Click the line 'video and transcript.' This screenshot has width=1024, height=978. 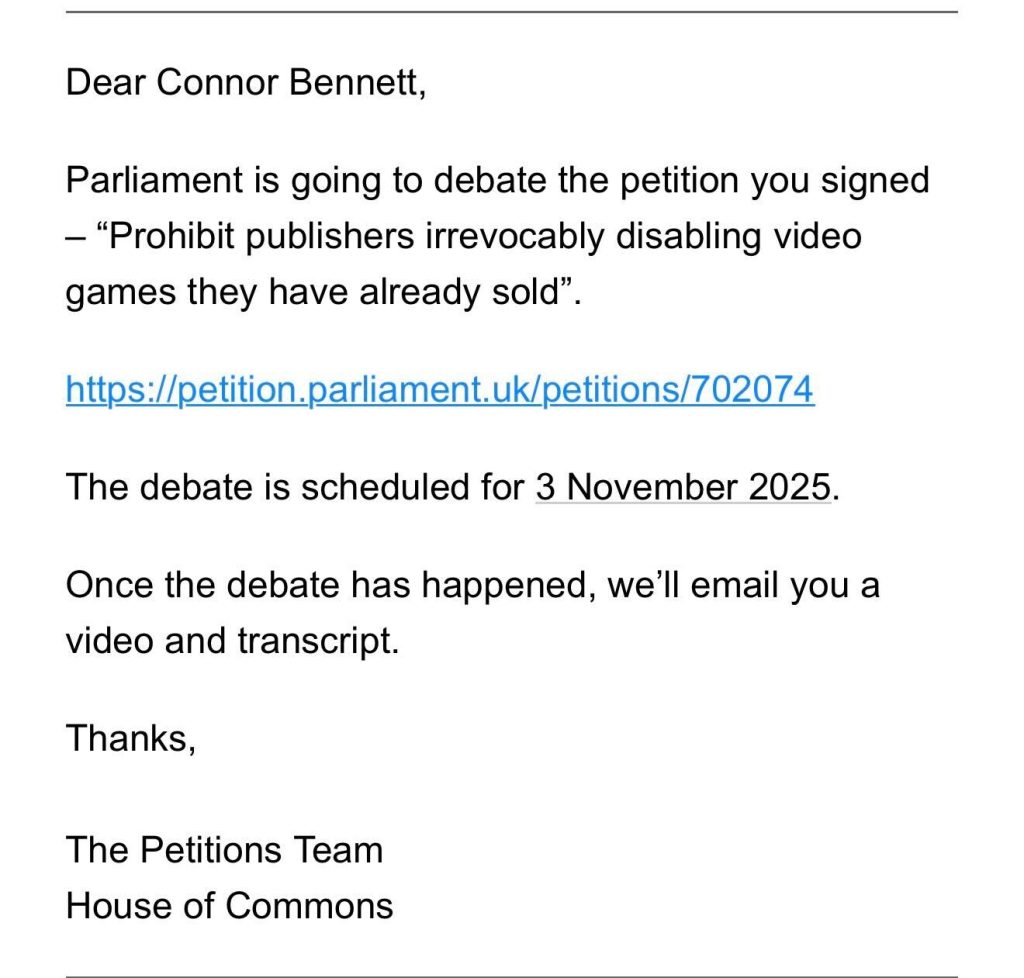(232, 641)
